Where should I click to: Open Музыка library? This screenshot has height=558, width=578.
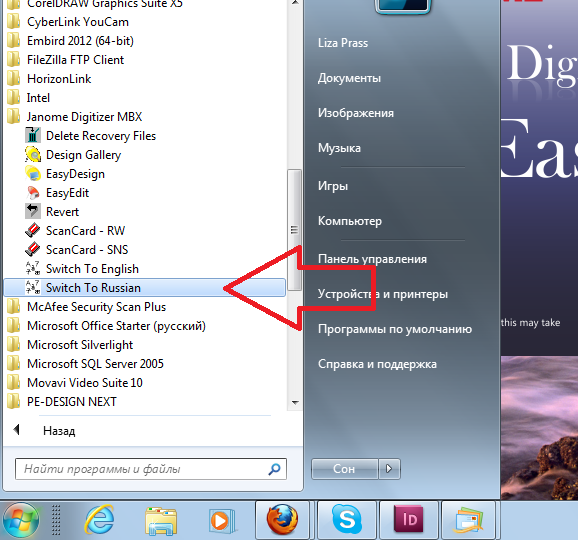point(339,148)
